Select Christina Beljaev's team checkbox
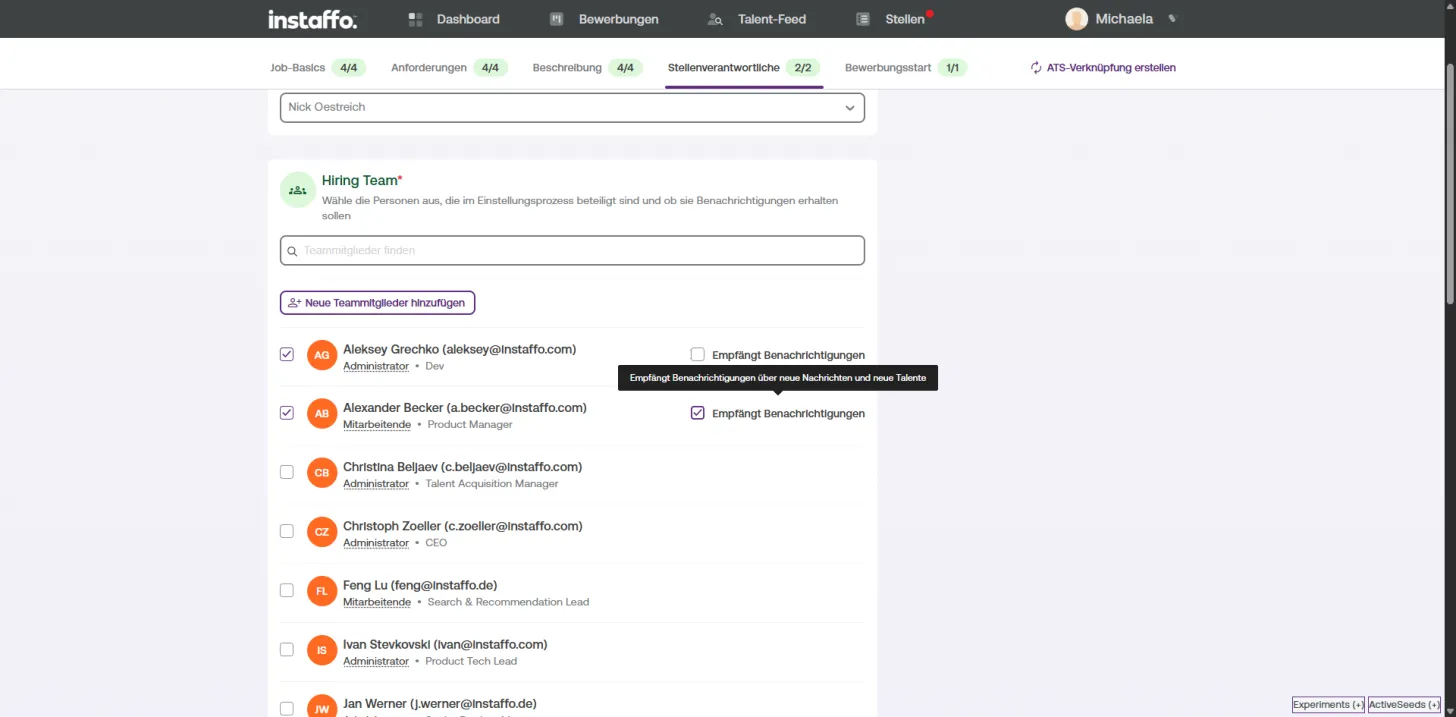This screenshot has width=1456, height=717. (x=287, y=472)
